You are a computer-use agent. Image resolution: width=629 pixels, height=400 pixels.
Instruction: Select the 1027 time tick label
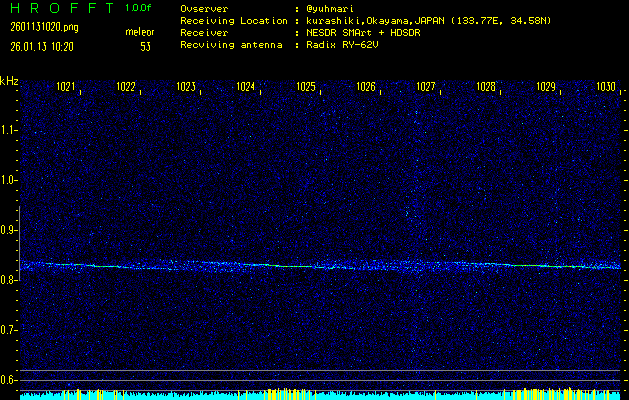click(426, 88)
